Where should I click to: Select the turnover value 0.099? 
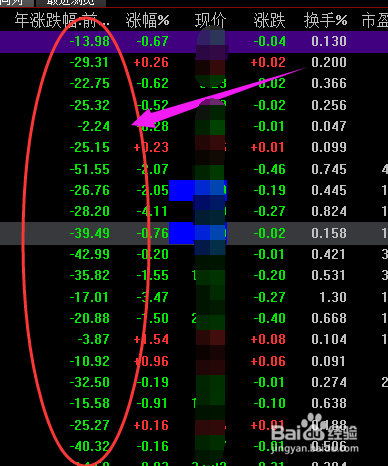coord(329,147)
